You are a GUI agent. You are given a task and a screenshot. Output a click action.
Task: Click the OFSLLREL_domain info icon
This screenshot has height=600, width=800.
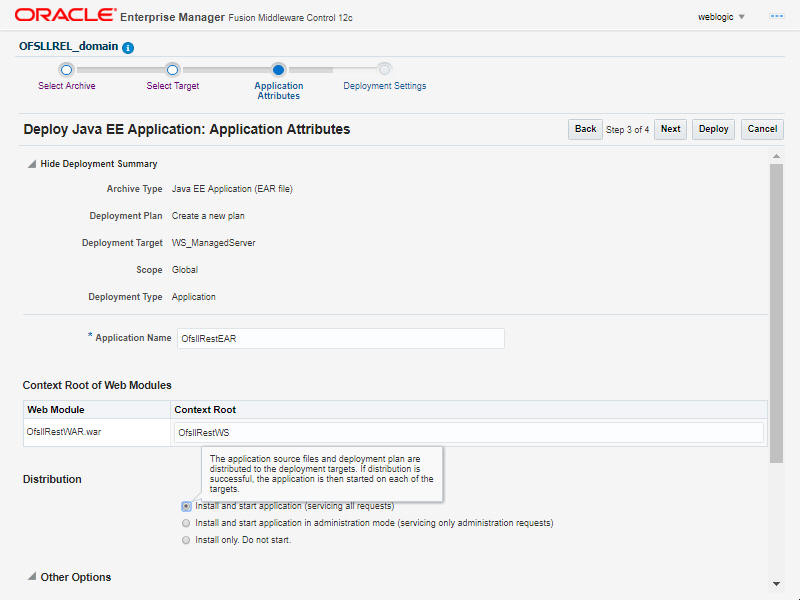[x=128, y=47]
